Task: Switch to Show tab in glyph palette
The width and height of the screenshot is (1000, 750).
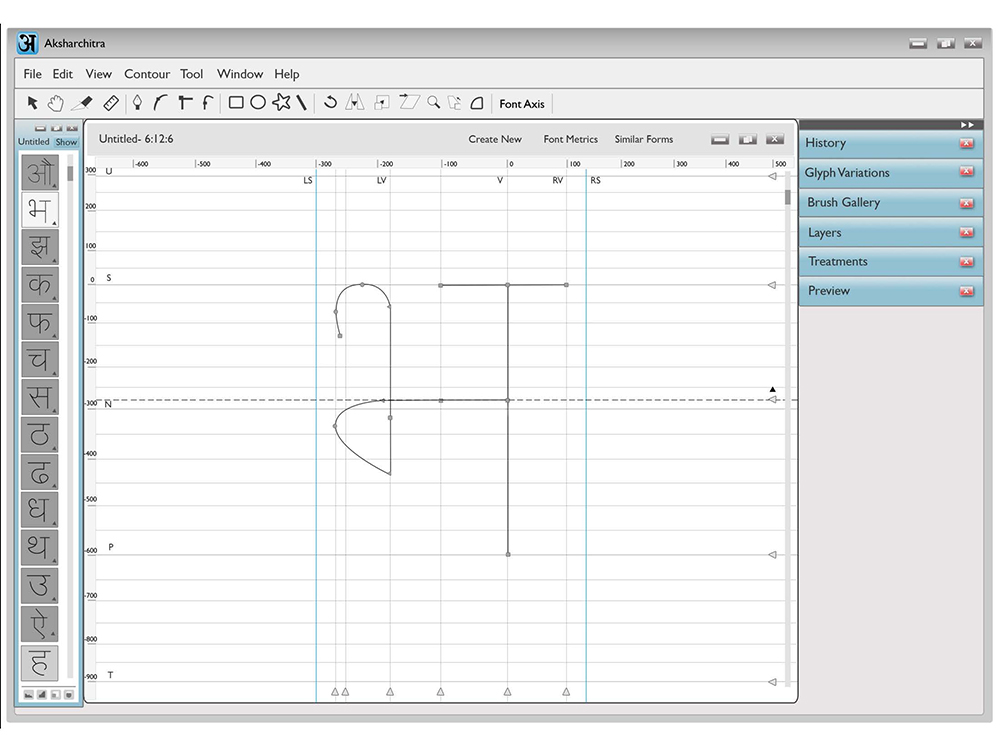Action: [x=66, y=142]
